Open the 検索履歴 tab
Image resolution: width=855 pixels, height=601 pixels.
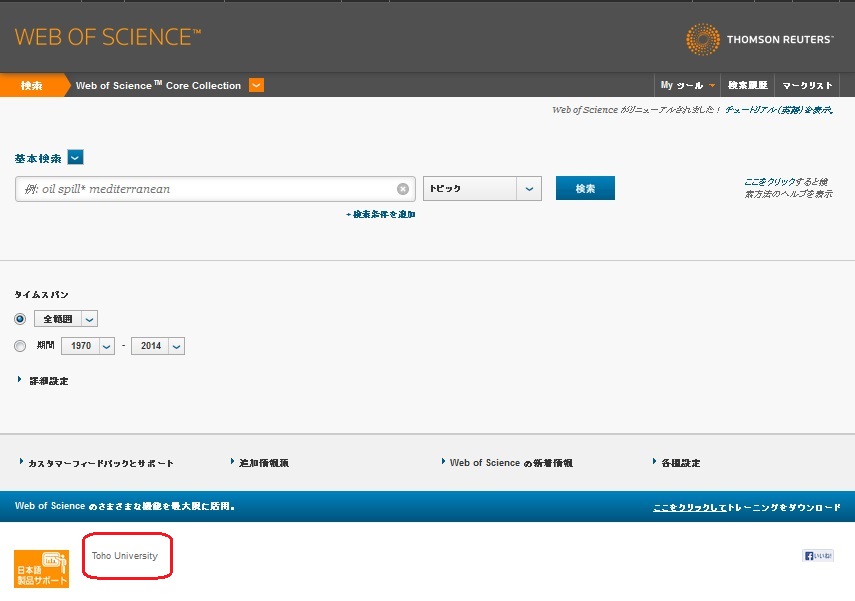[748, 85]
